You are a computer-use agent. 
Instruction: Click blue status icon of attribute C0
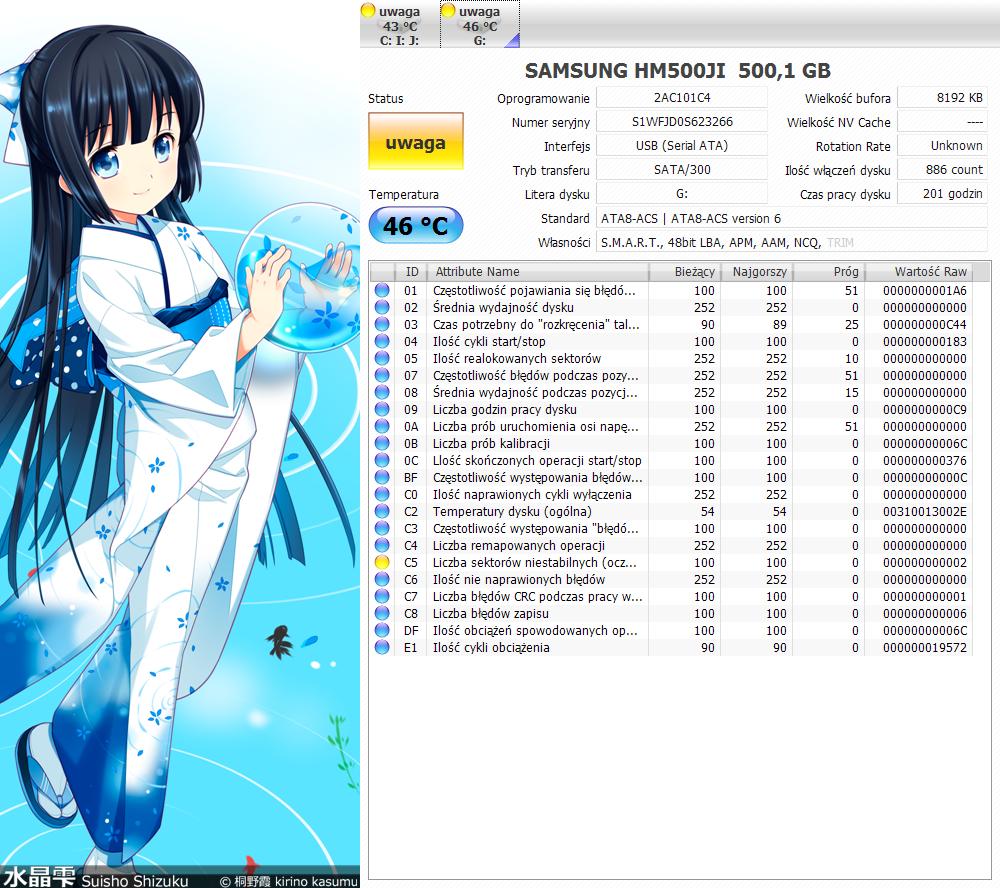point(382,494)
